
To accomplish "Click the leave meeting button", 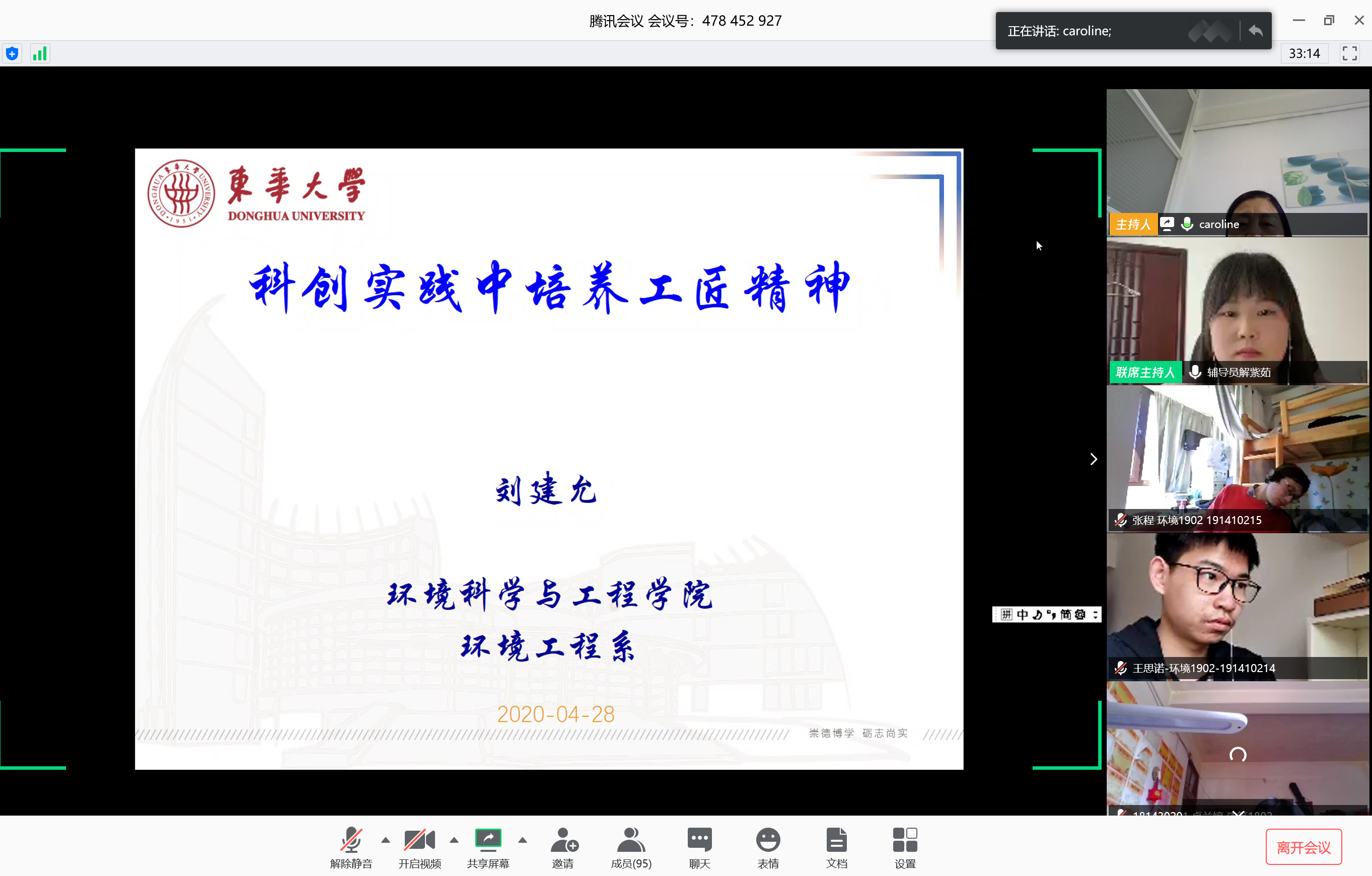I will pos(1303,847).
